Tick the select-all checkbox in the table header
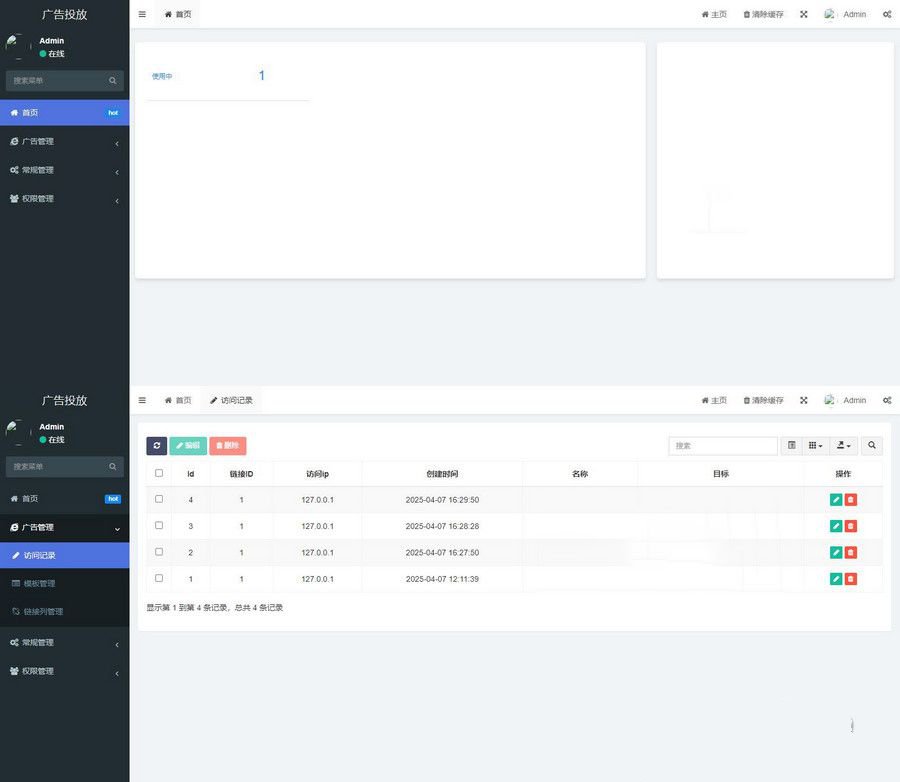Screen dimensions: 900x782 click(159, 473)
